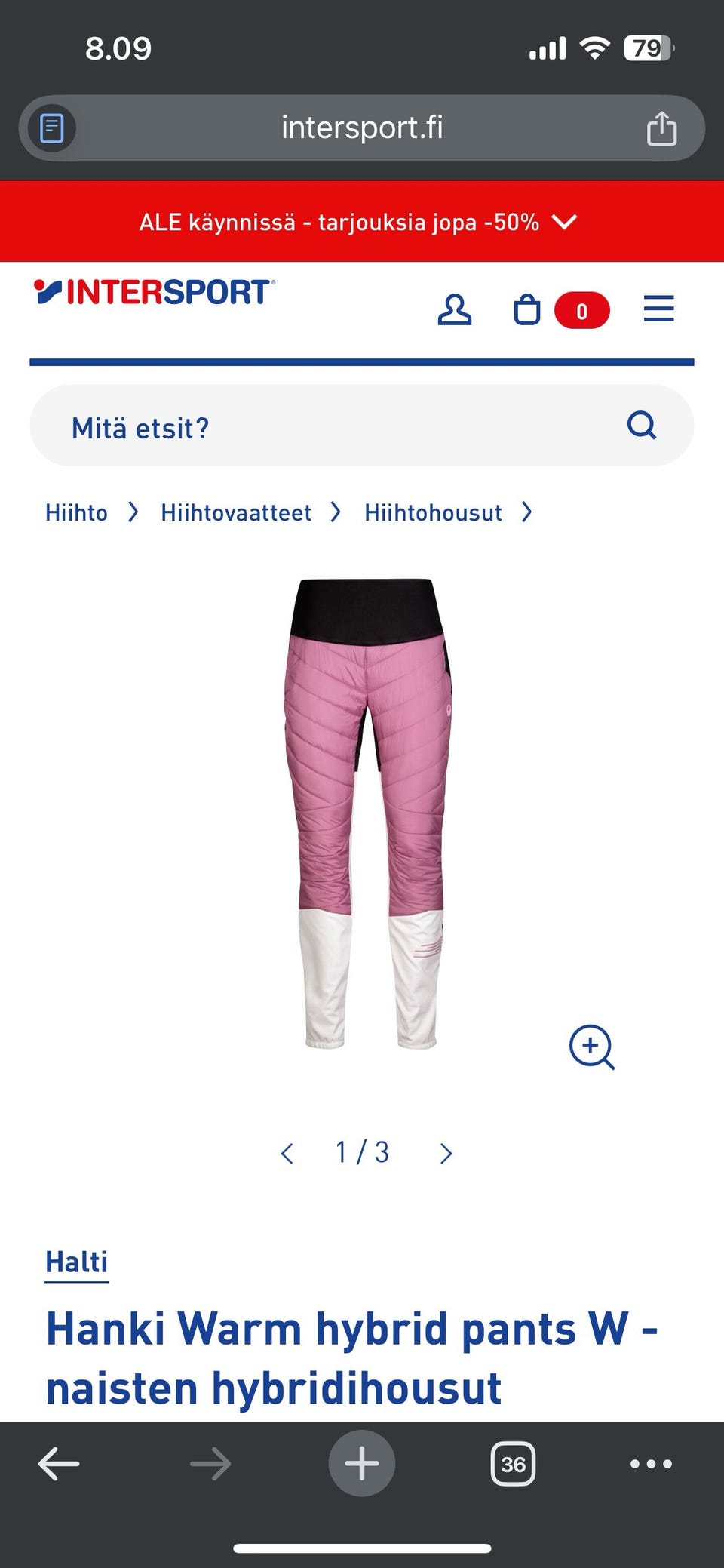Go to the Hiihto breadcrumb
Viewport: 724px width, 1568px height.
[76, 512]
